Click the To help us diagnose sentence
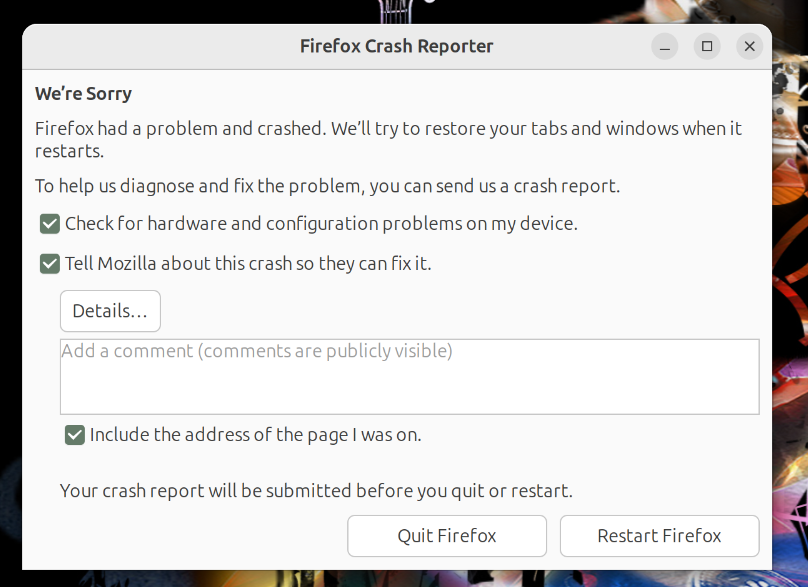 point(327,186)
